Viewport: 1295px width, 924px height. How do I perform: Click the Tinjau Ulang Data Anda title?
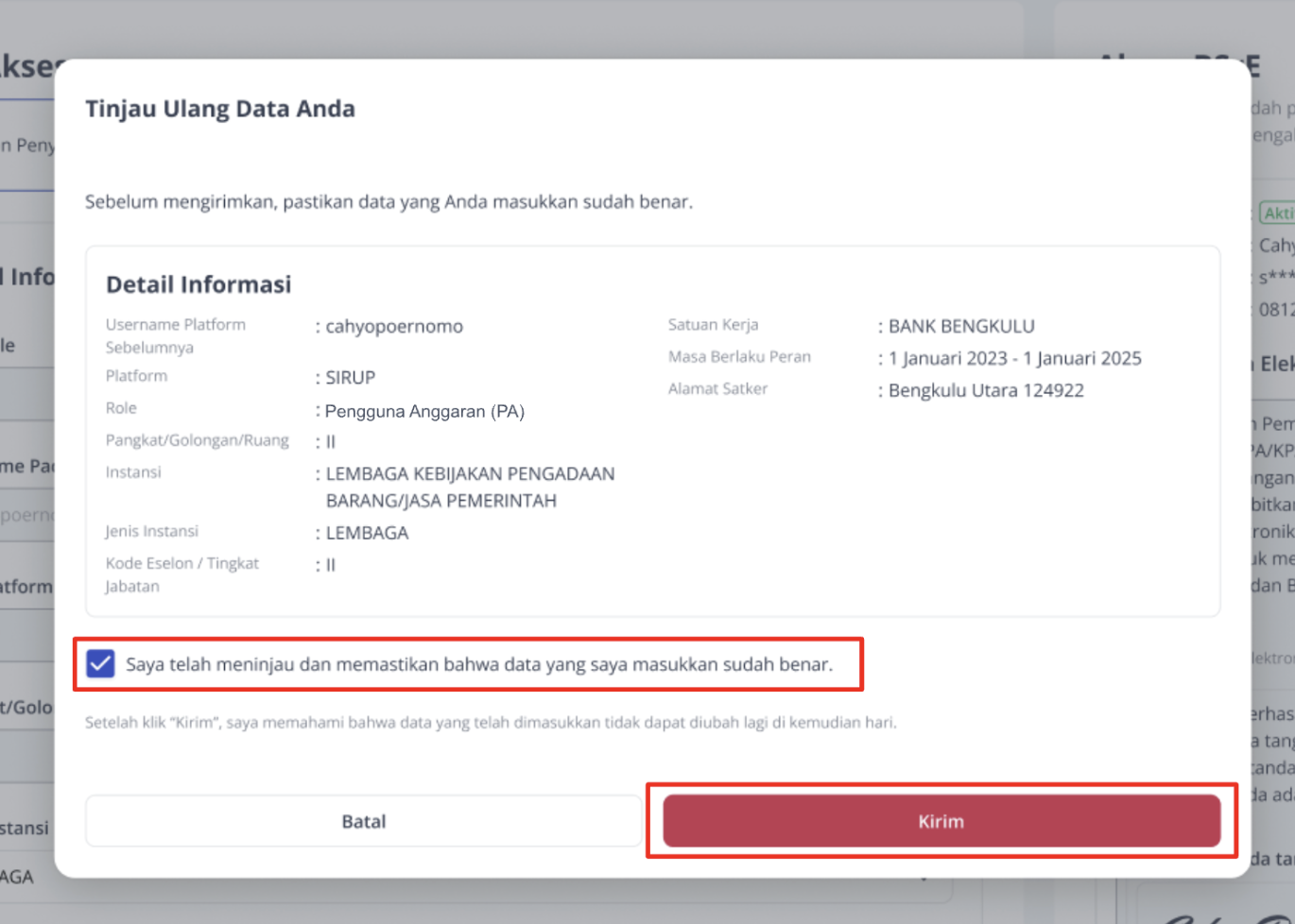coord(220,109)
